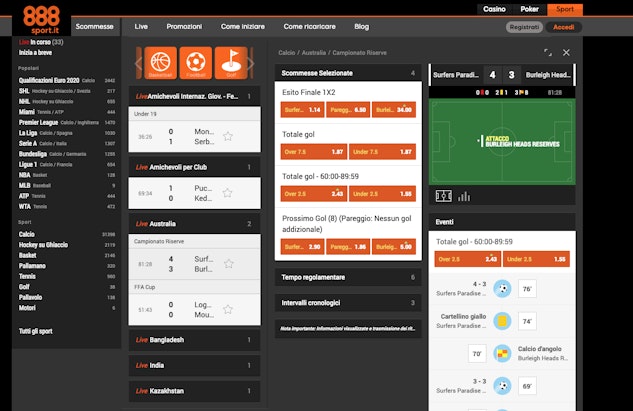Select the Basketball sport icon
This screenshot has height=411, width=633.
(160, 63)
